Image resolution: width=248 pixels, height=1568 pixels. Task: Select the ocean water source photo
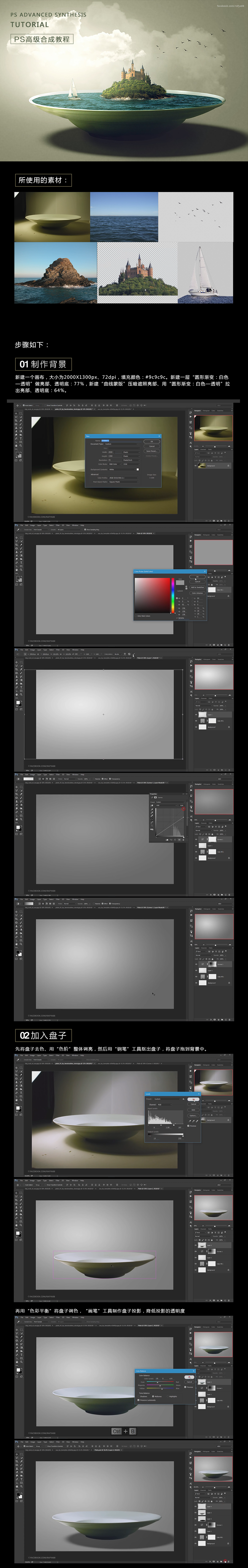(124, 217)
